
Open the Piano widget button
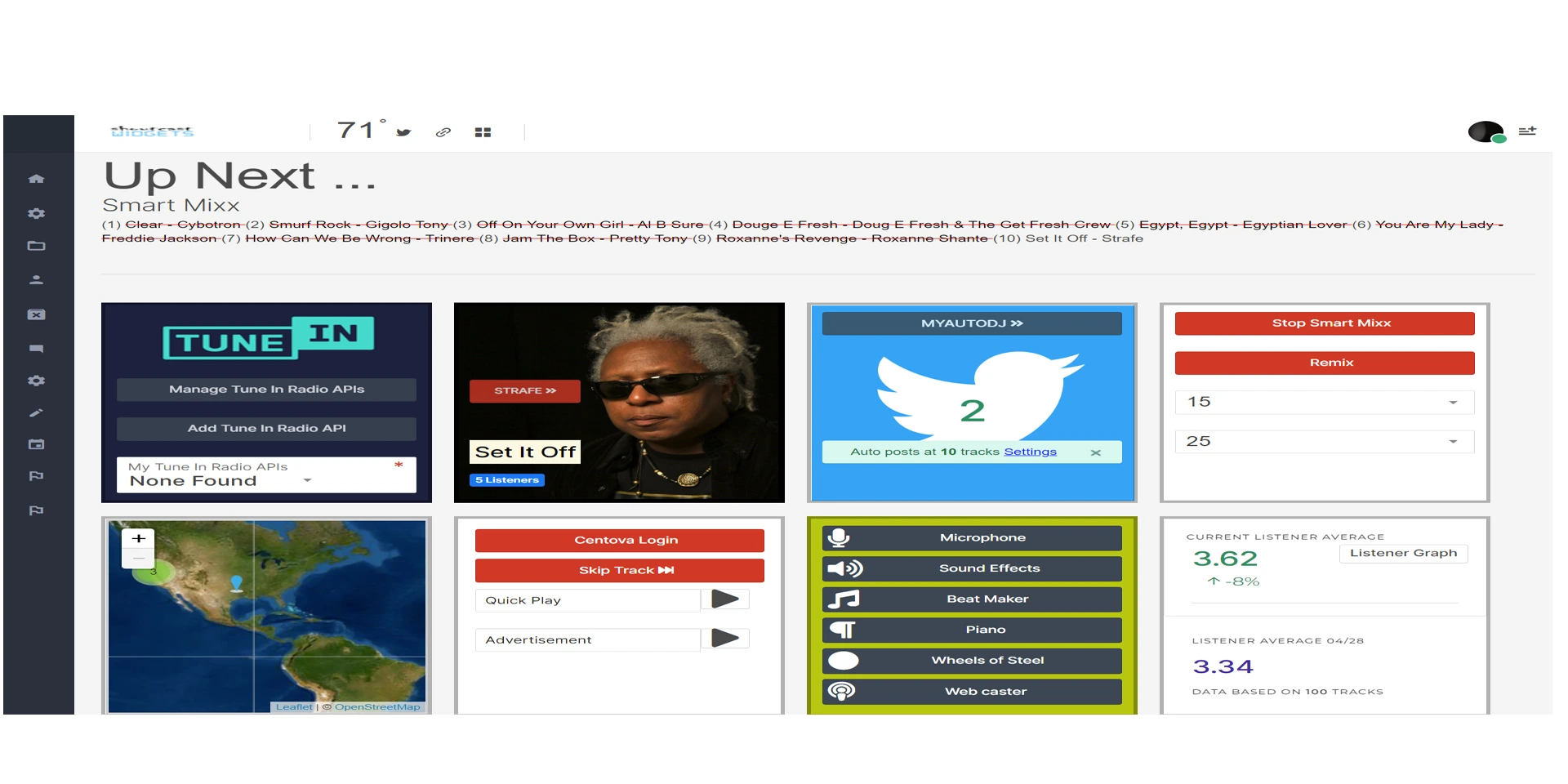coord(972,630)
